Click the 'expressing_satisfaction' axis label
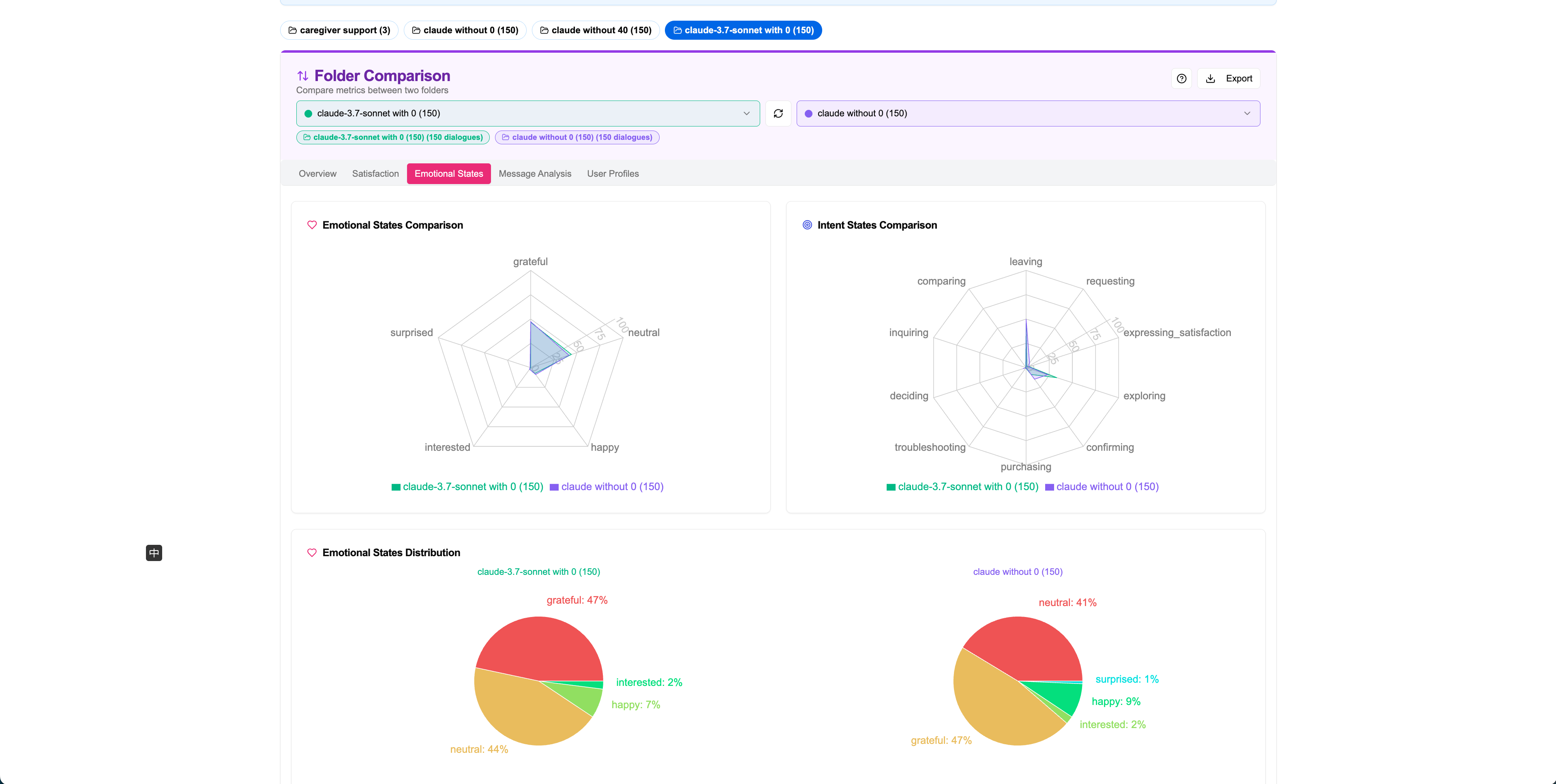Image resolution: width=1556 pixels, height=784 pixels. (x=1177, y=333)
